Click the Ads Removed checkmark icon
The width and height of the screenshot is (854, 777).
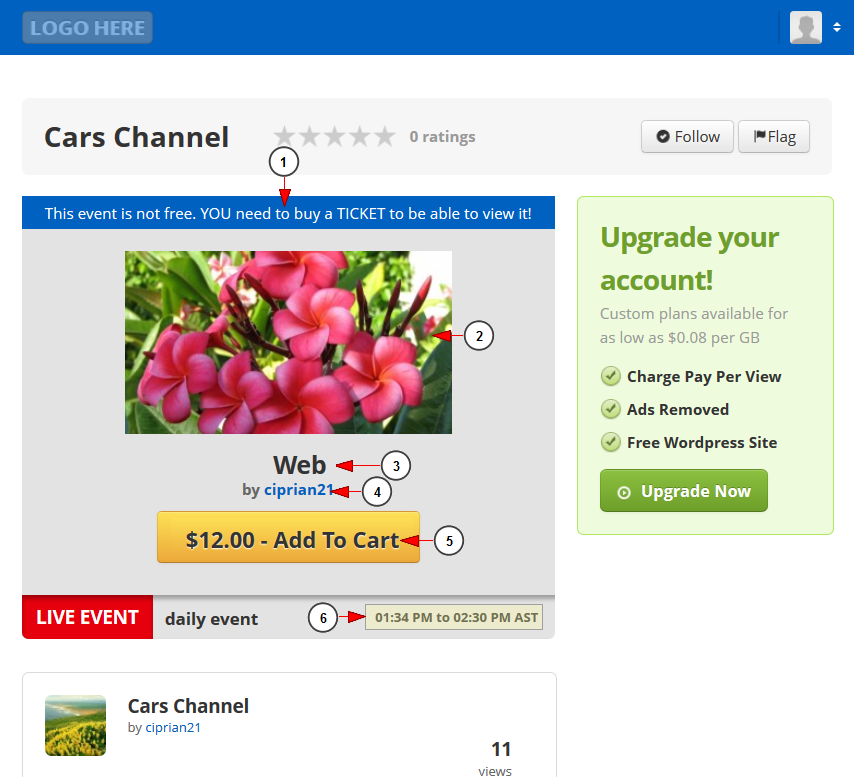click(x=611, y=409)
